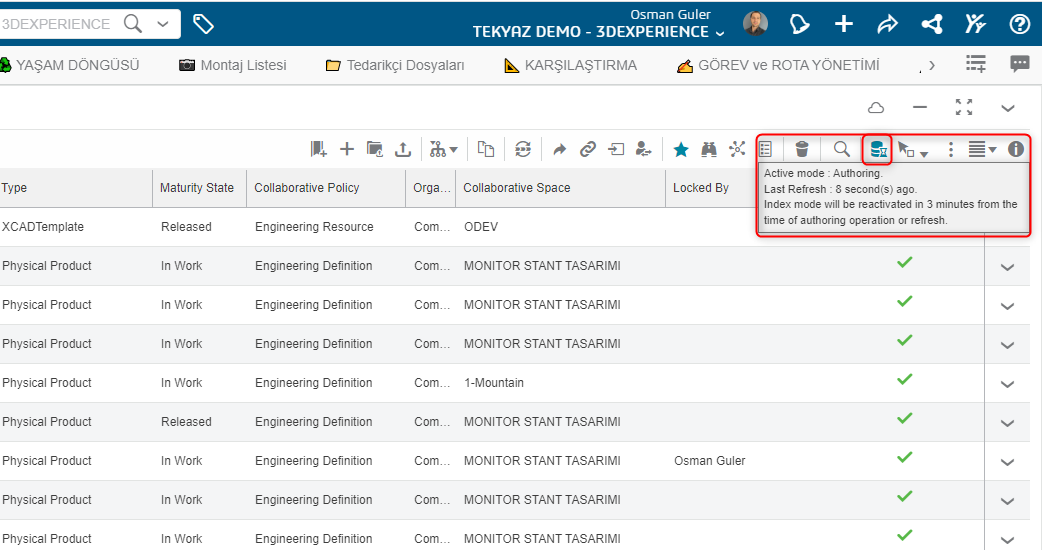Click the 3DEXPERIENCE search input field
Viewport: 1042px width, 550px height.
pos(58,25)
